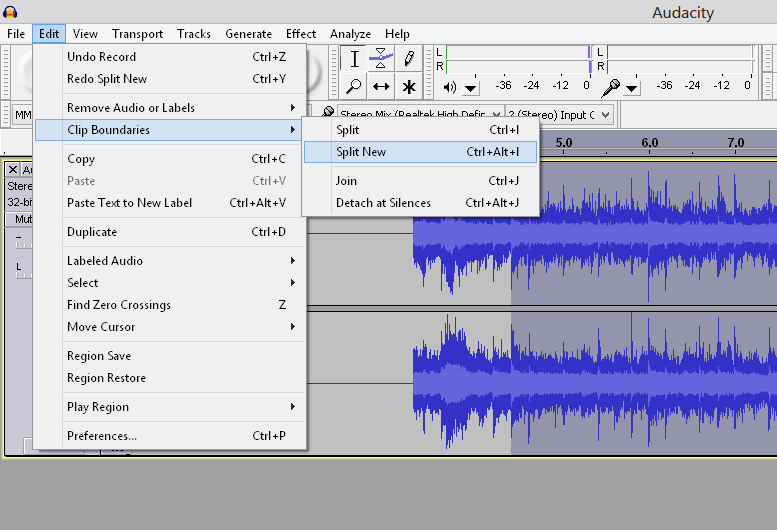Viewport: 777px width, 530px height.
Task: Choose Redo Split New
Action: pyautogui.click(x=169, y=79)
